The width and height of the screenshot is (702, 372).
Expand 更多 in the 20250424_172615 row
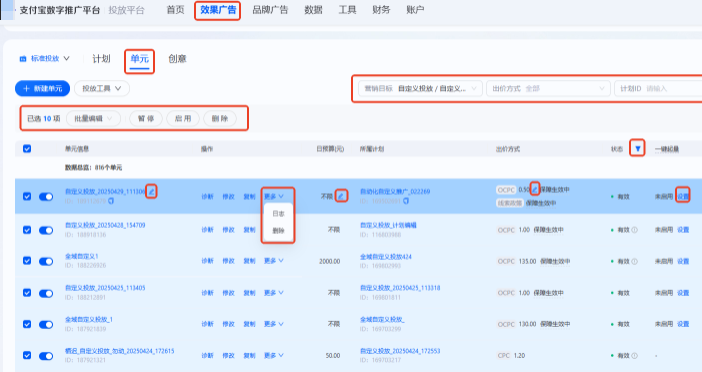[274, 355]
